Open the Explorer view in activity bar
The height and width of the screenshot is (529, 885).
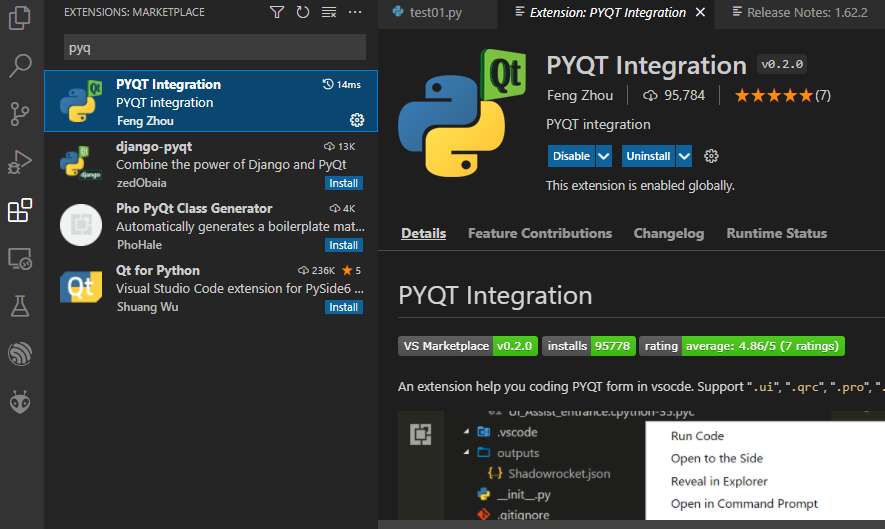click(x=20, y=18)
